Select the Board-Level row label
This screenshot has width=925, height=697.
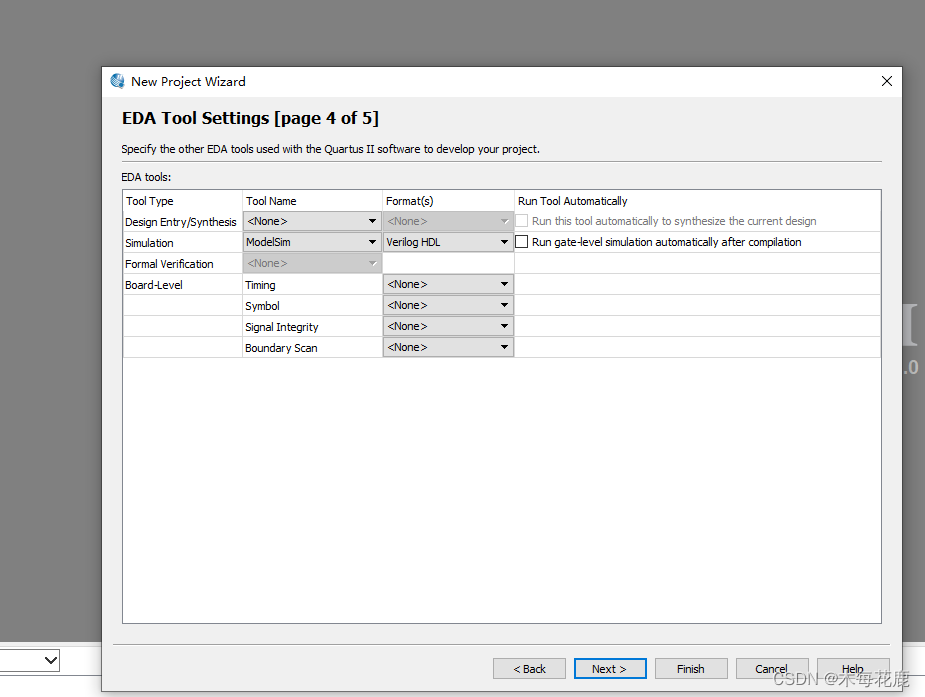[154, 285]
